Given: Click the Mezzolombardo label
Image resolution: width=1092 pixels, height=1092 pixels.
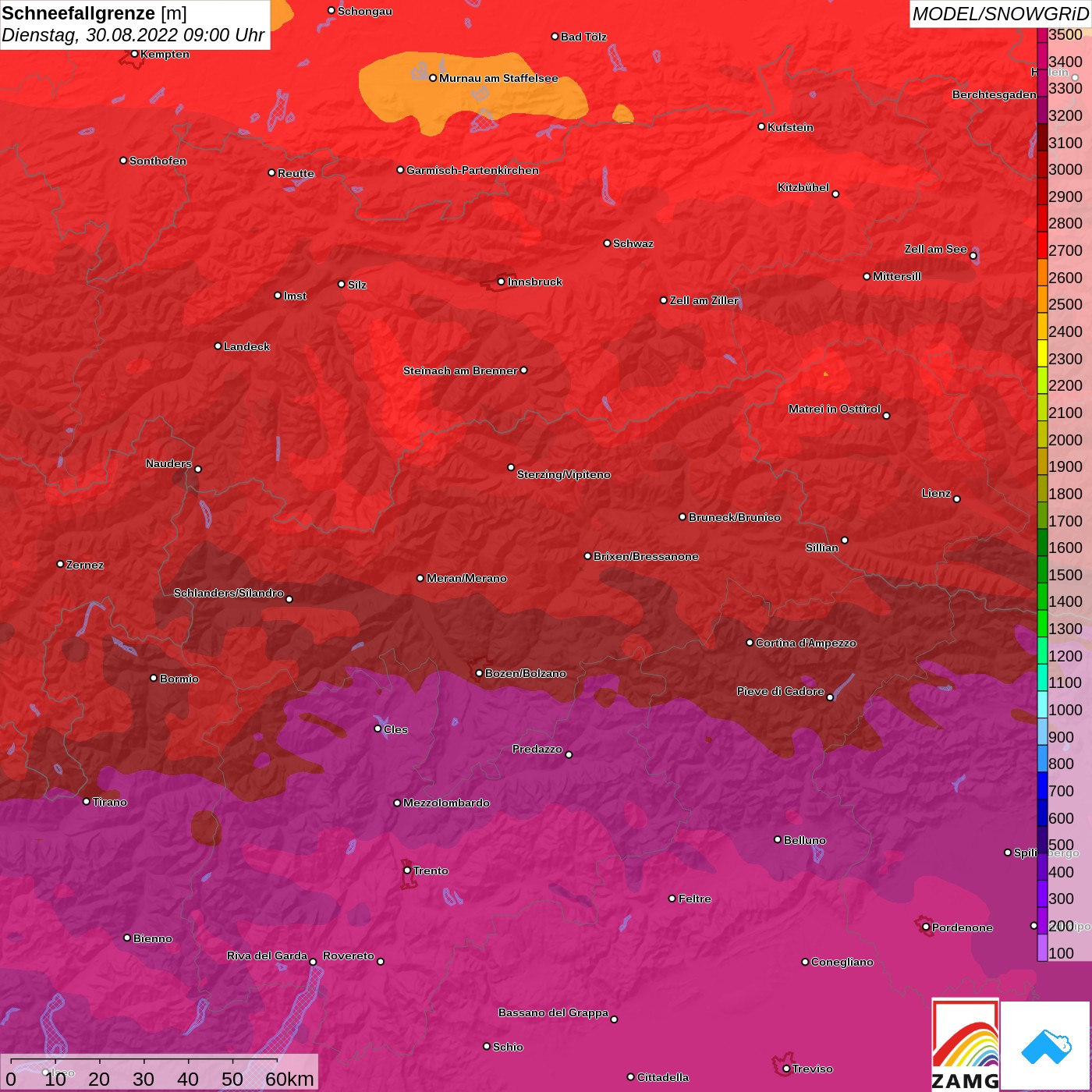Looking at the screenshot, I should coord(446,803).
